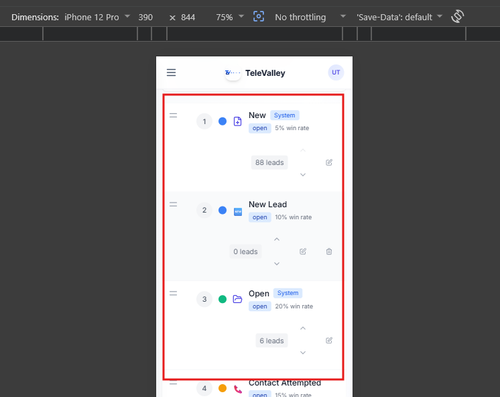
Task: Open the Save-Data default dropdown
Action: tap(399, 17)
